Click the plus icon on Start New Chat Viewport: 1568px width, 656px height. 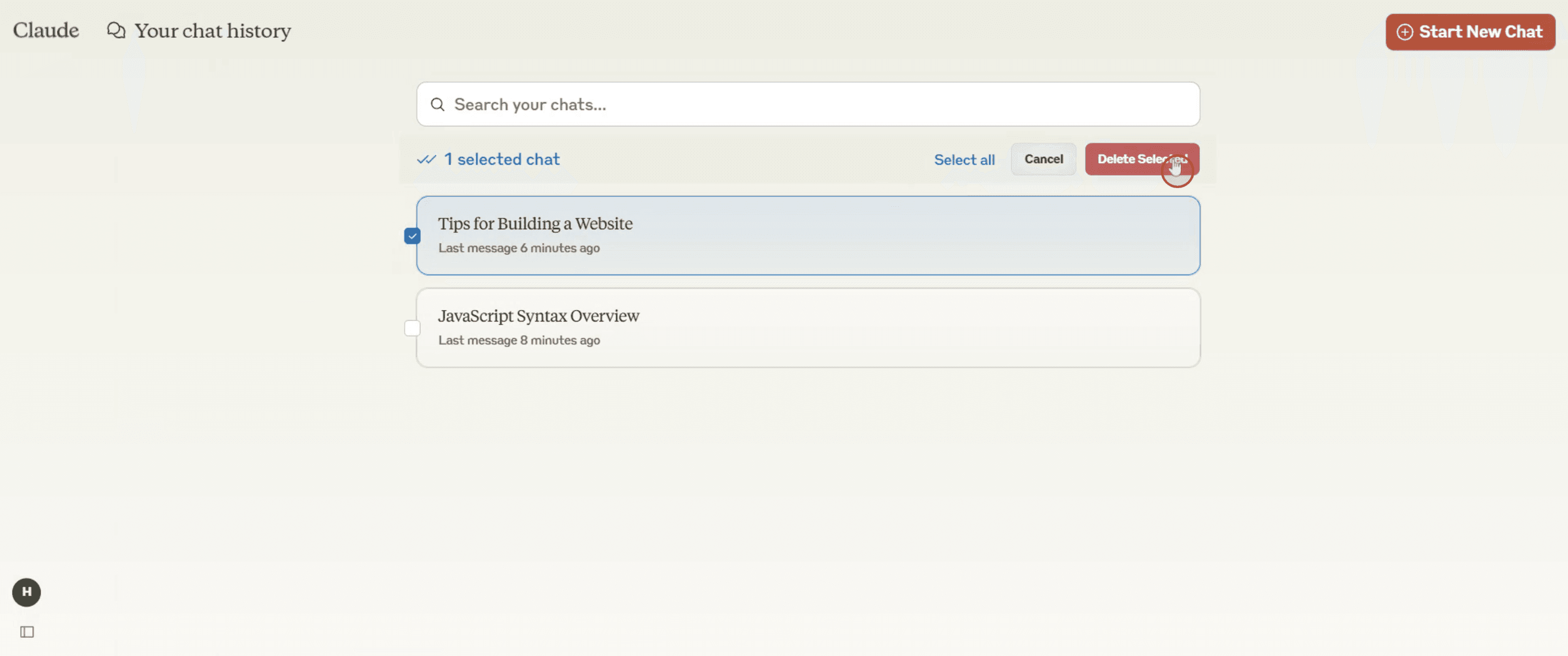pyautogui.click(x=1404, y=32)
